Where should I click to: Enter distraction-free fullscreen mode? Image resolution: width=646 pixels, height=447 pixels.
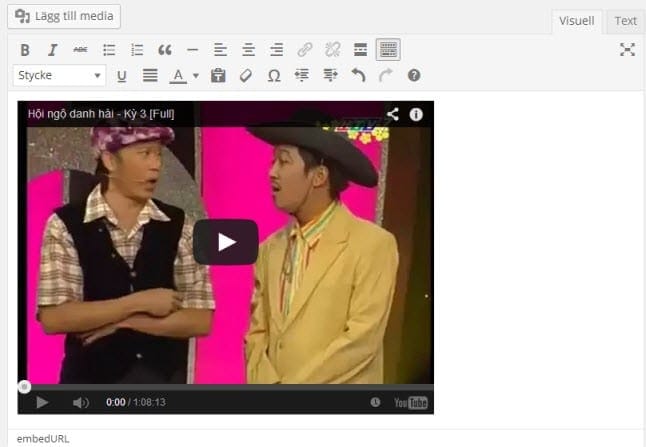click(627, 50)
